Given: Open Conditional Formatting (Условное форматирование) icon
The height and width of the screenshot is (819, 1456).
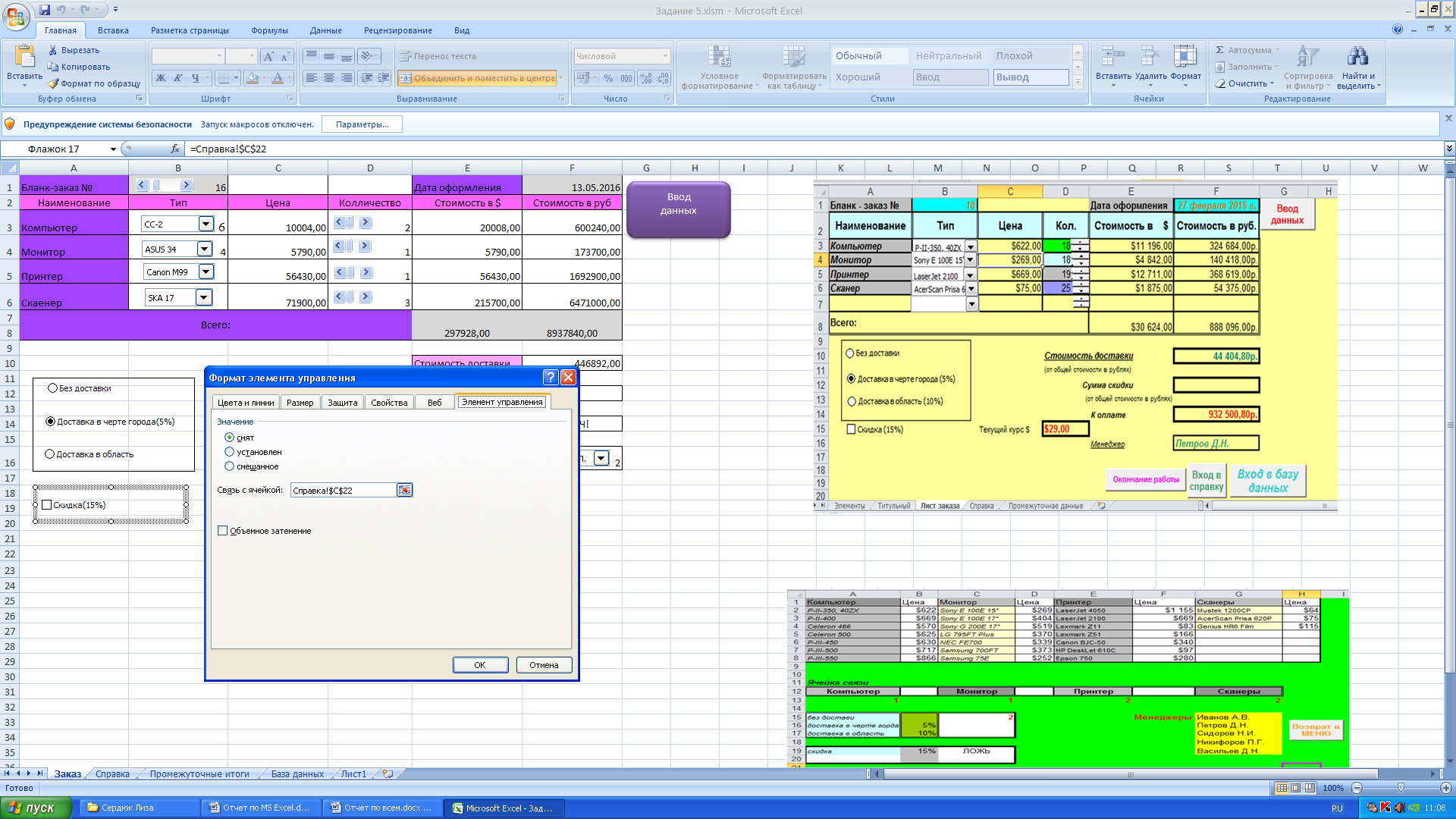Looking at the screenshot, I should click(719, 58).
